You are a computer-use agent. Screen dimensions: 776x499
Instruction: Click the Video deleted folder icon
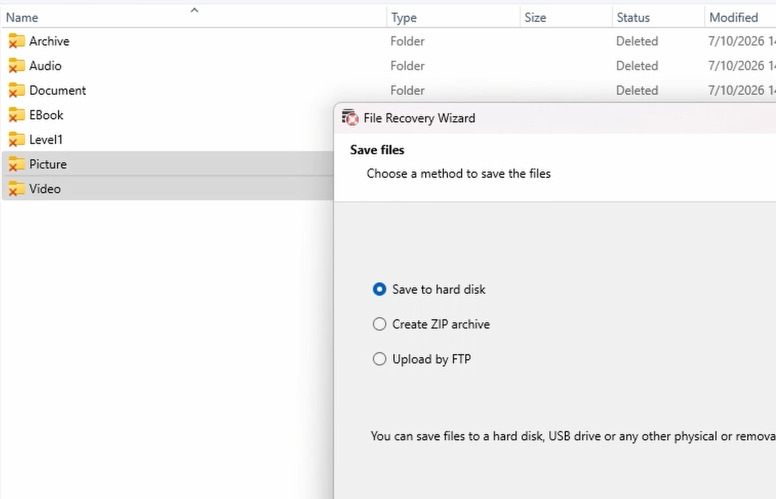click(x=16, y=189)
